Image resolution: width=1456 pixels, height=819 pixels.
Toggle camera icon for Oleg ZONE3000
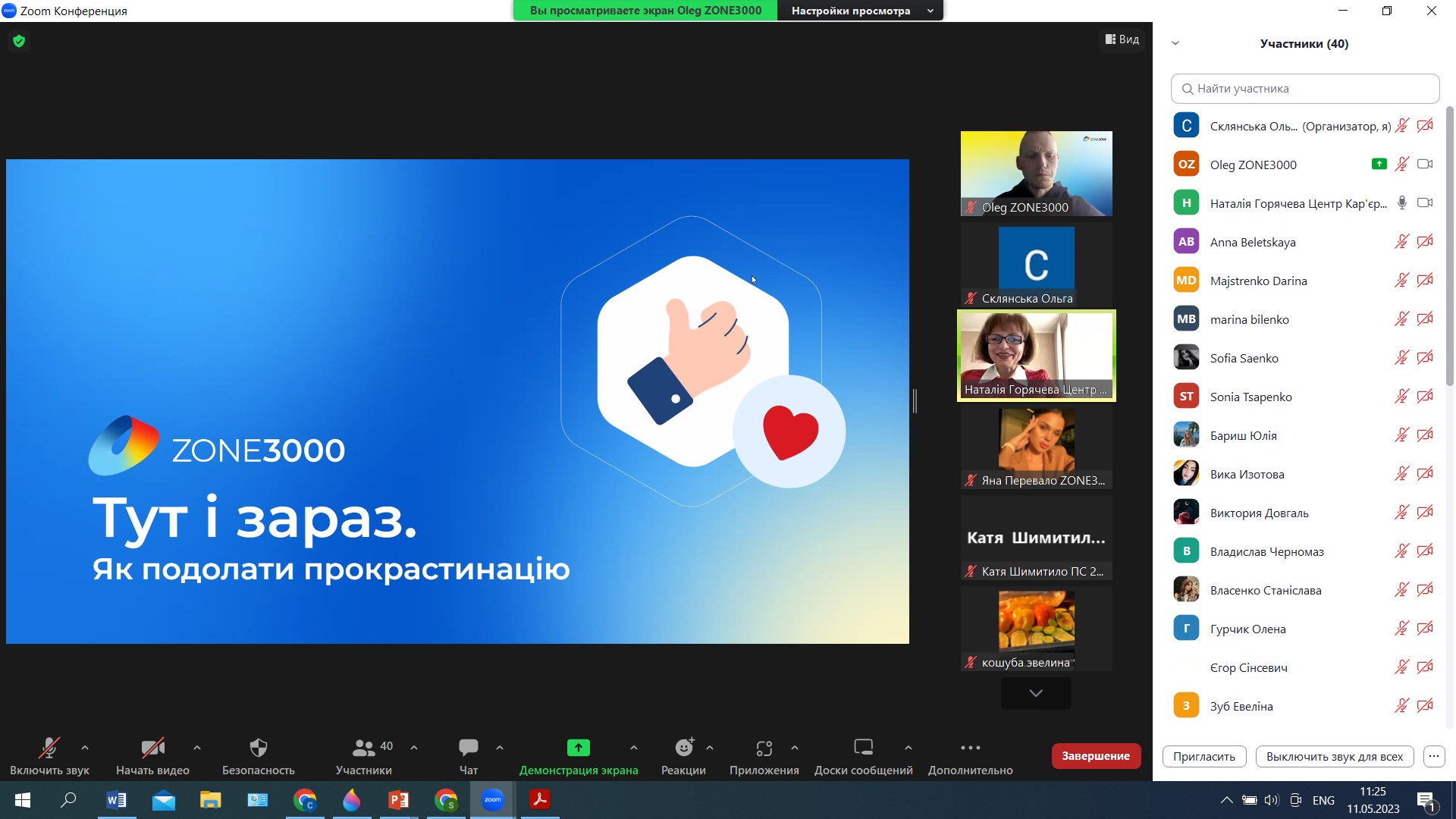(1425, 164)
